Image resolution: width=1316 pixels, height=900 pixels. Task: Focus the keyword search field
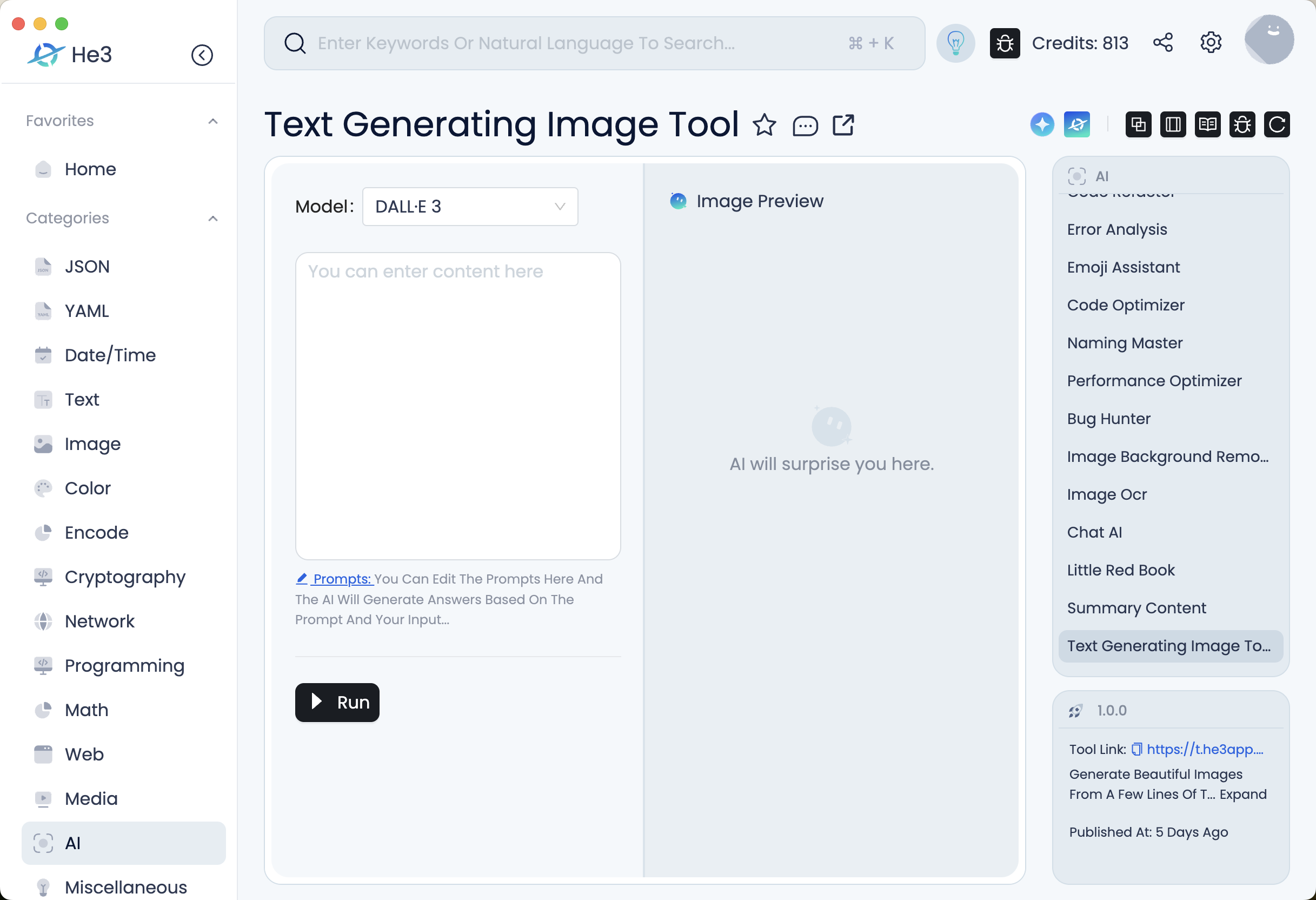tap(577, 43)
